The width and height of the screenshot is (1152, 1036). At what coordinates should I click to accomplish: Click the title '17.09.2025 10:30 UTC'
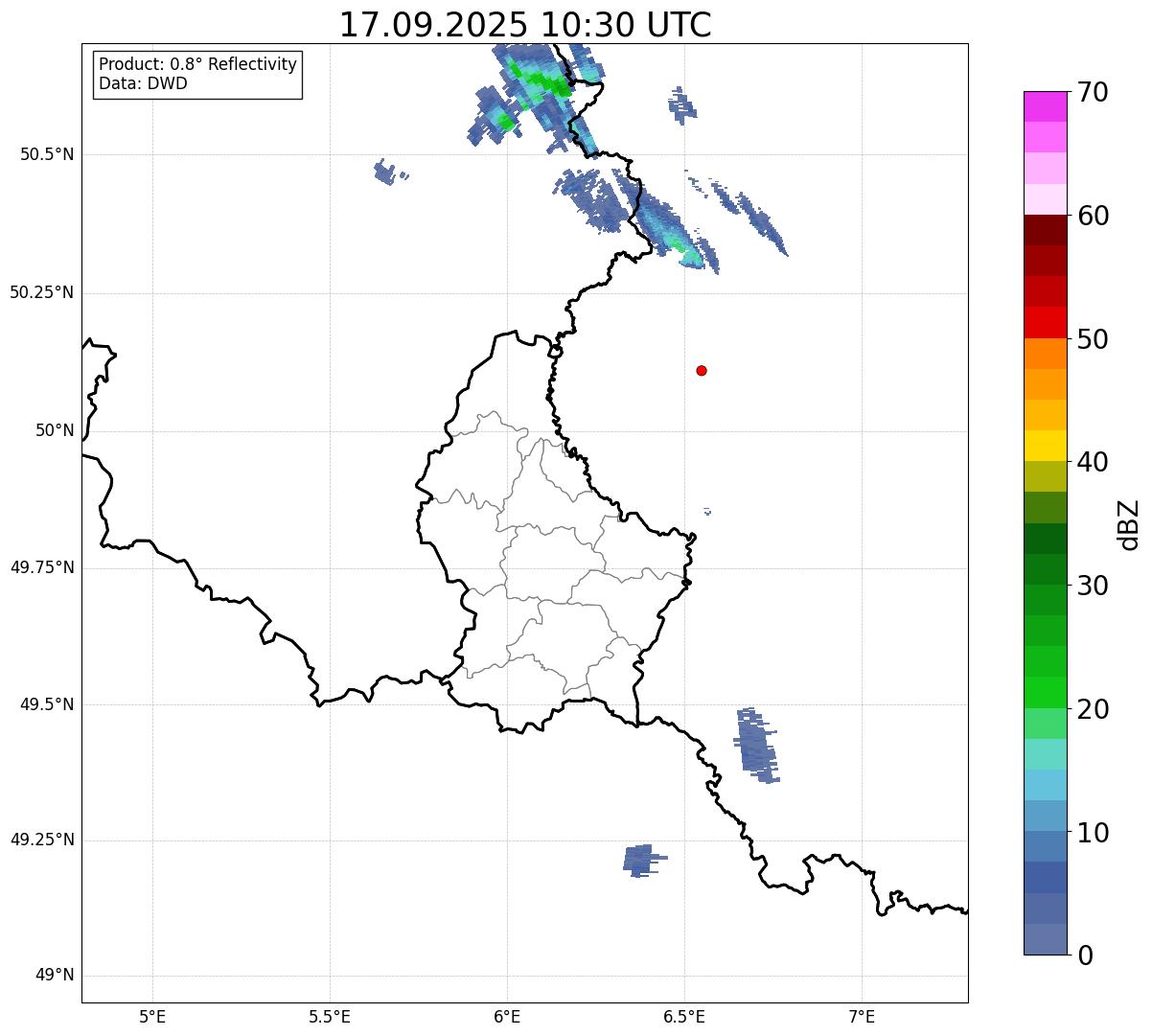tap(525, 24)
